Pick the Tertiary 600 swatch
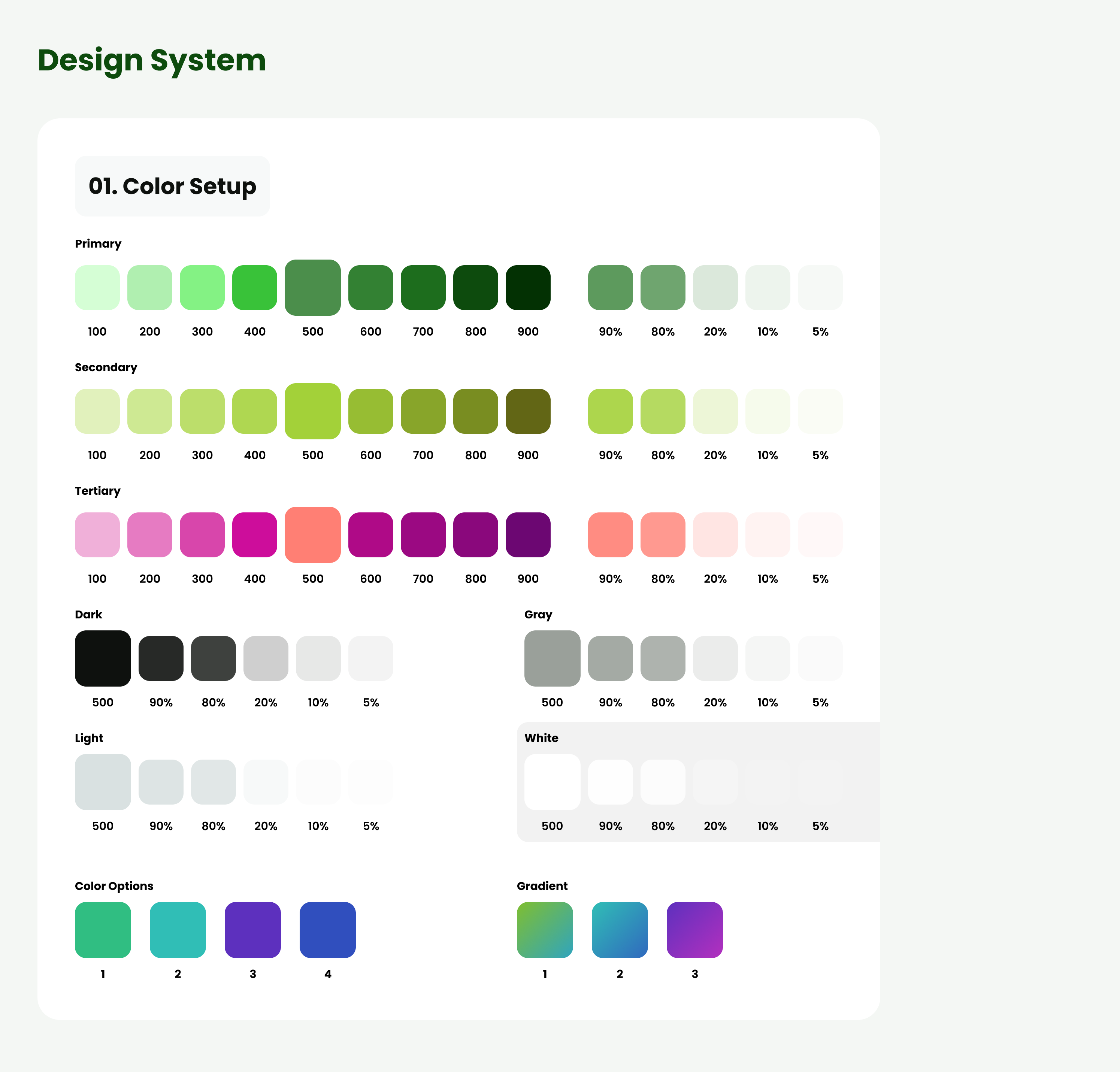 click(371, 535)
